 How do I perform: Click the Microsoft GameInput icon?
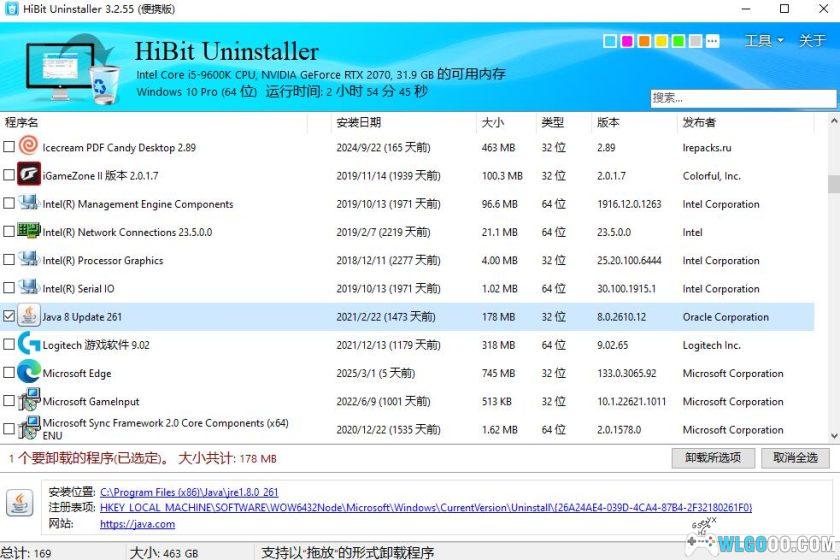(28, 400)
